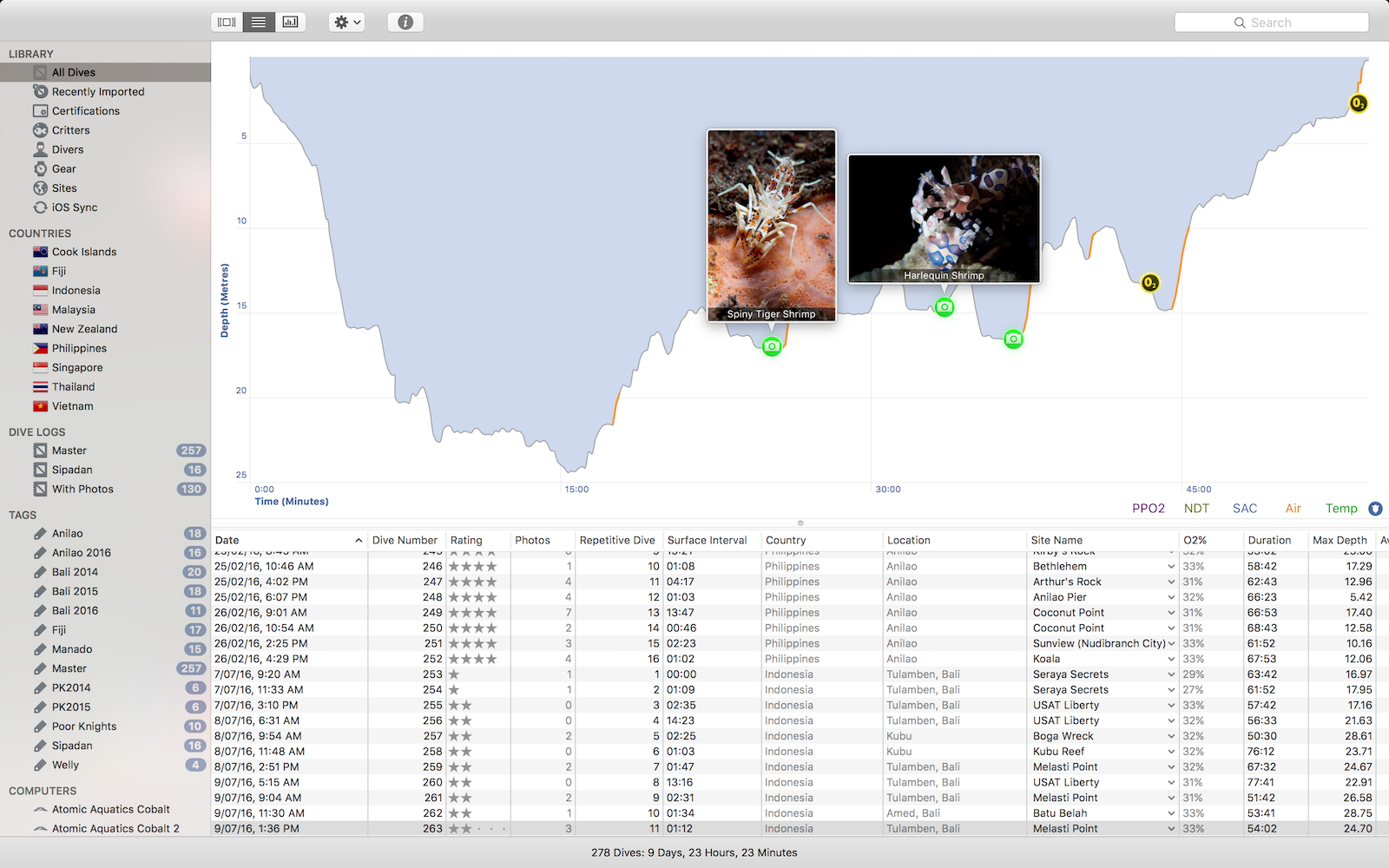Open the statistics chart view button
This screenshot has height=868, width=1389.
coord(291,23)
